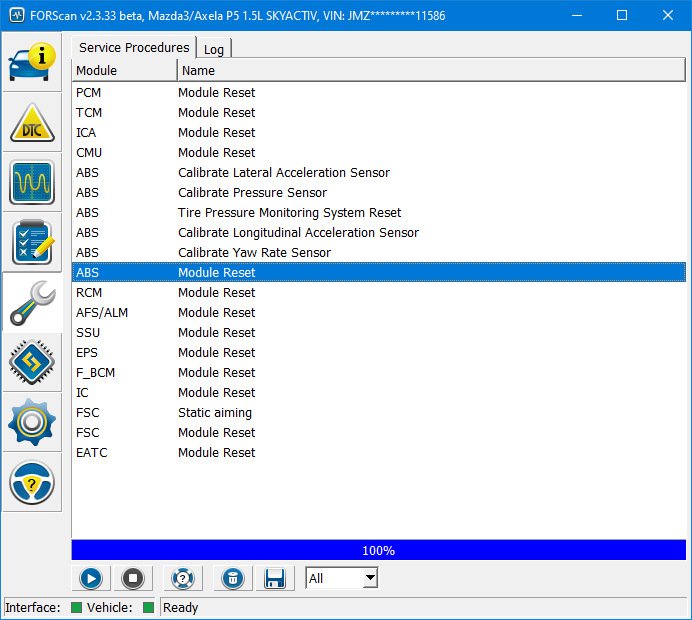The height and width of the screenshot is (620, 692).
Task: Select the EATC Module Reset row
Action: (379, 452)
